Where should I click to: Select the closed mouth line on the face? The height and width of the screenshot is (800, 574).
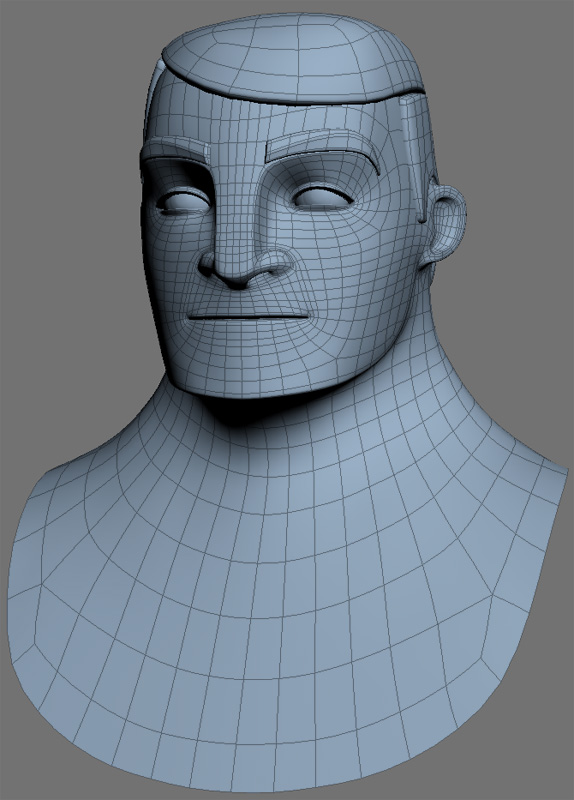point(248,318)
